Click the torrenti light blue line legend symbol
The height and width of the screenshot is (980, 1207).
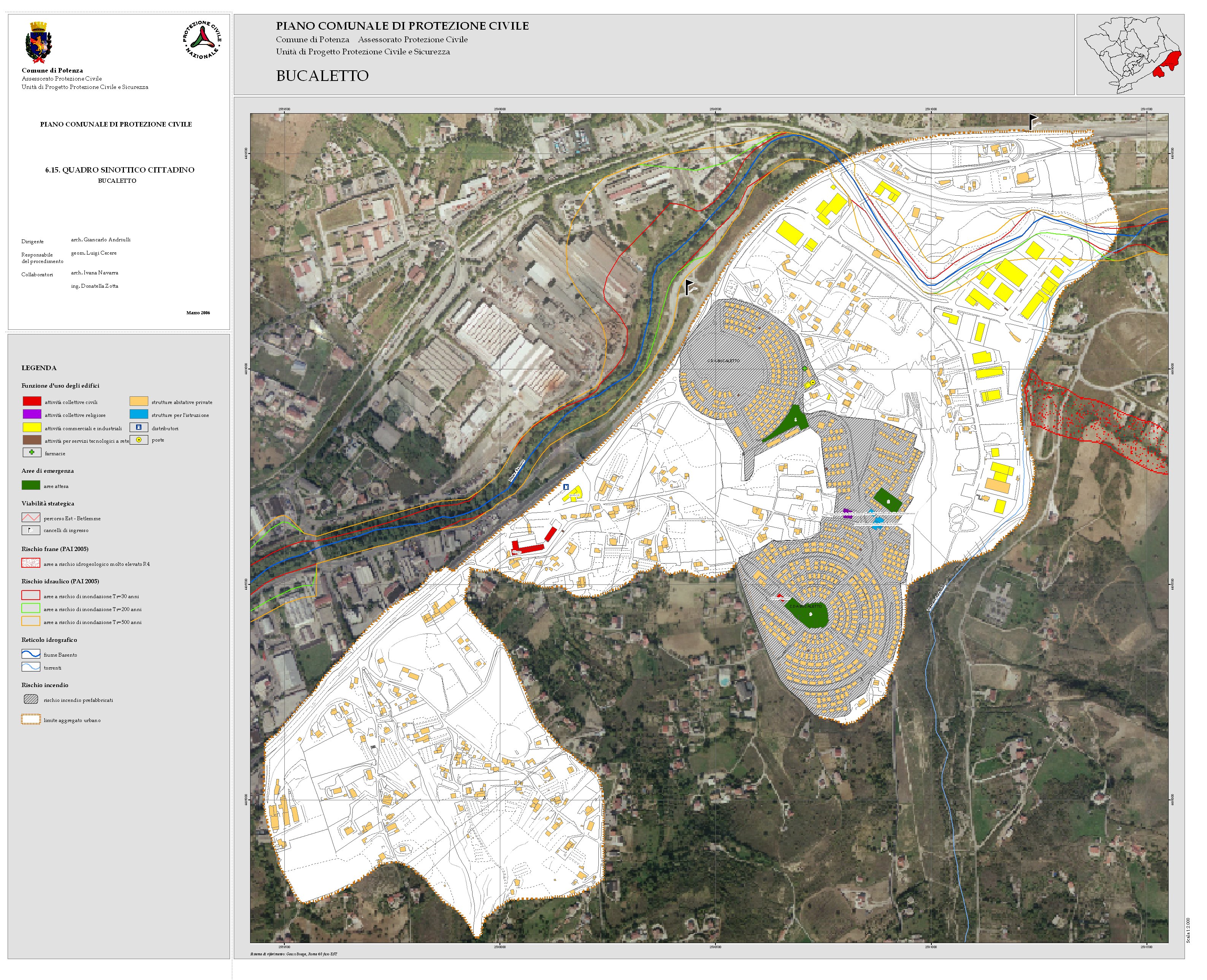30,667
